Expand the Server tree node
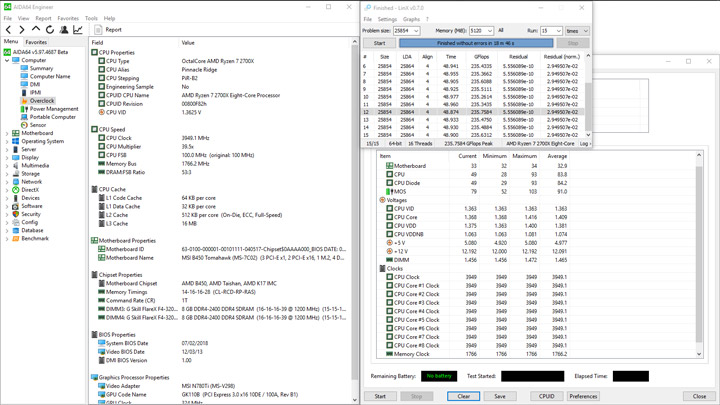 pos(7,149)
